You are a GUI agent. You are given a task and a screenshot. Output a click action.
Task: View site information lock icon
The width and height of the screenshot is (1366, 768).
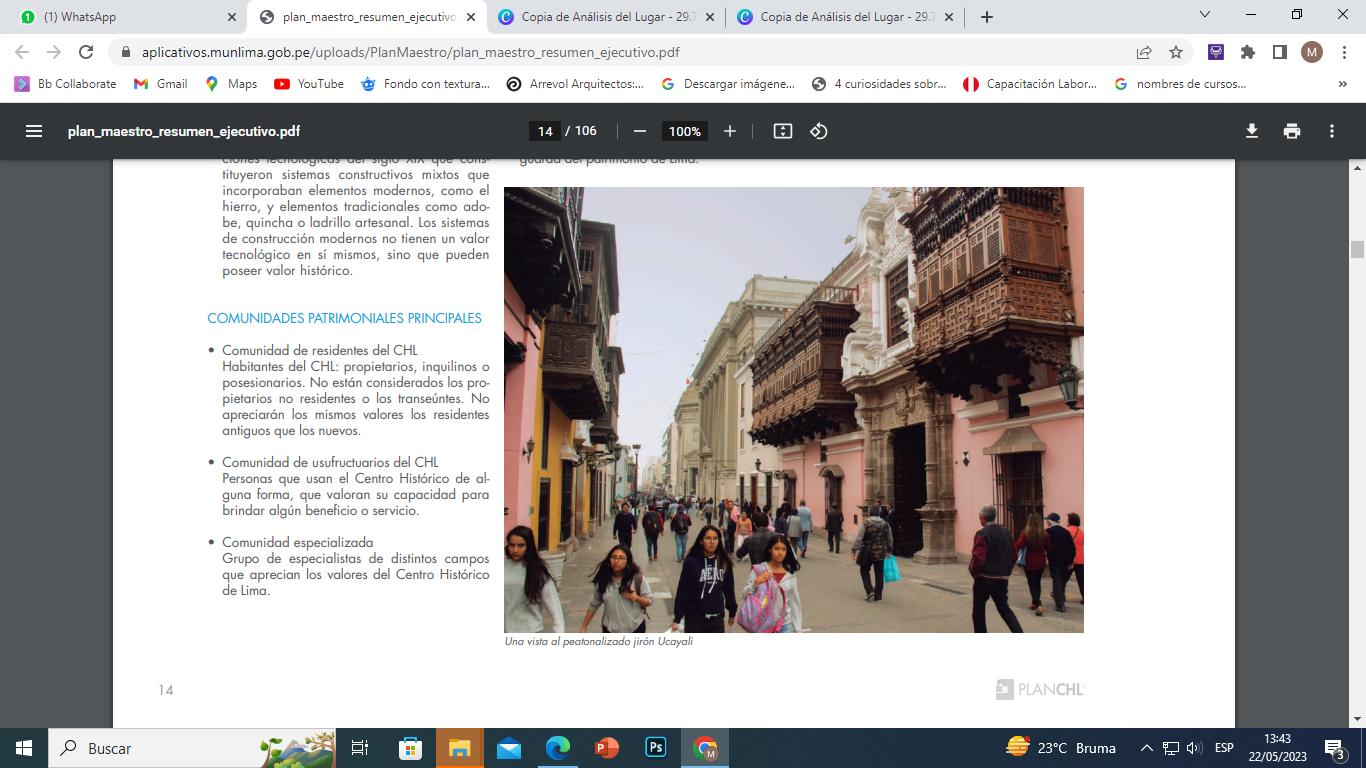point(125,52)
